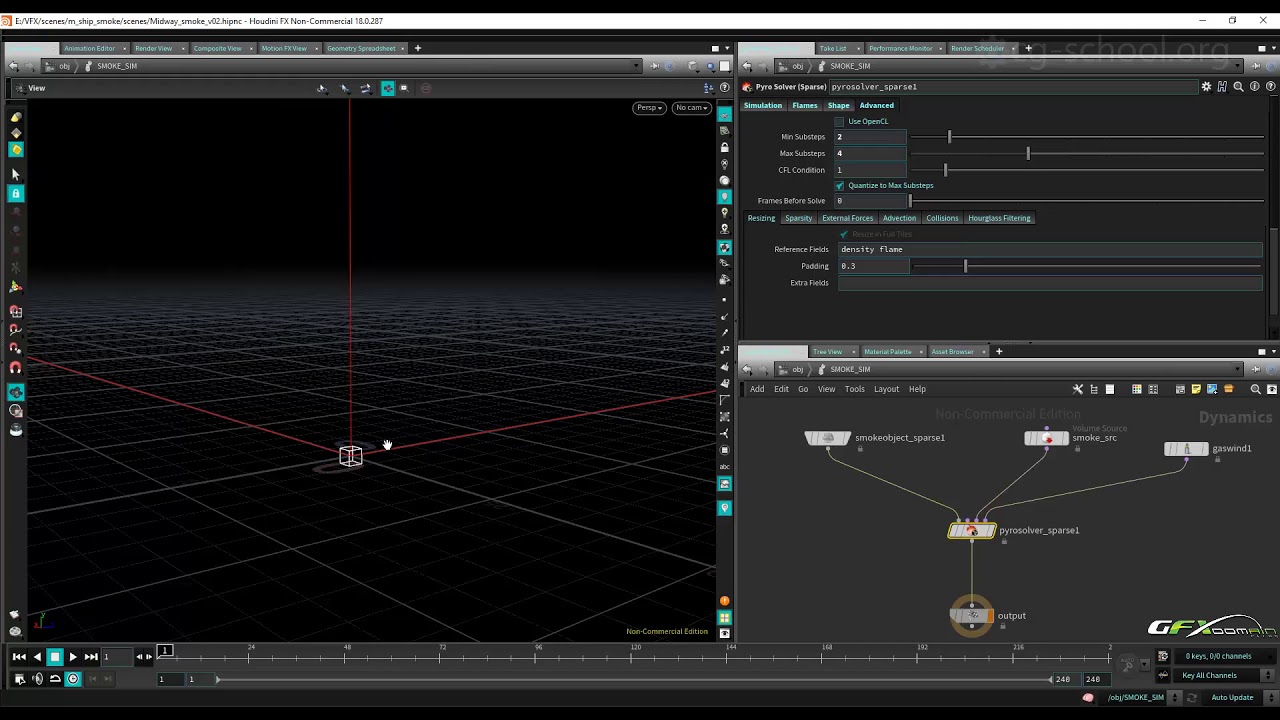Screen dimensions: 1280x720
Task: Open the Geometry Spreadsheet tab
Action: tap(361, 48)
